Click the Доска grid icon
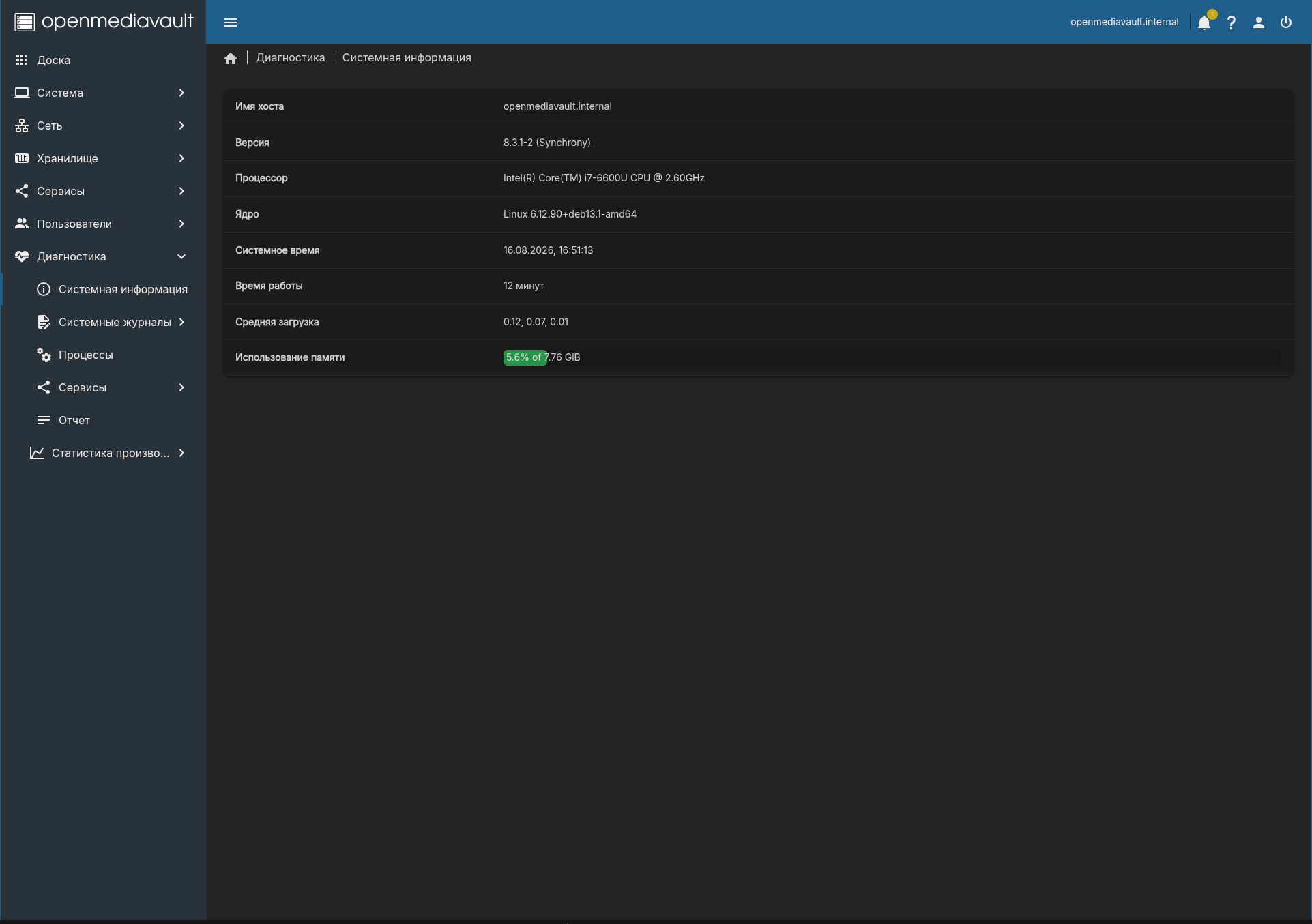The width and height of the screenshot is (1312, 924). pyautogui.click(x=22, y=60)
